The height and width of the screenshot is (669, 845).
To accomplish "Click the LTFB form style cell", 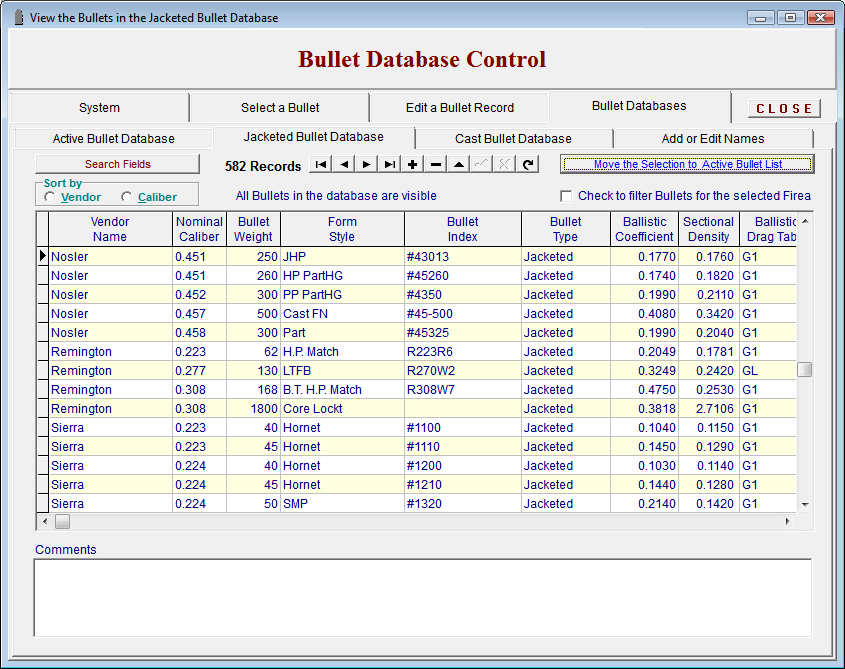I will pyautogui.click(x=342, y=371).
